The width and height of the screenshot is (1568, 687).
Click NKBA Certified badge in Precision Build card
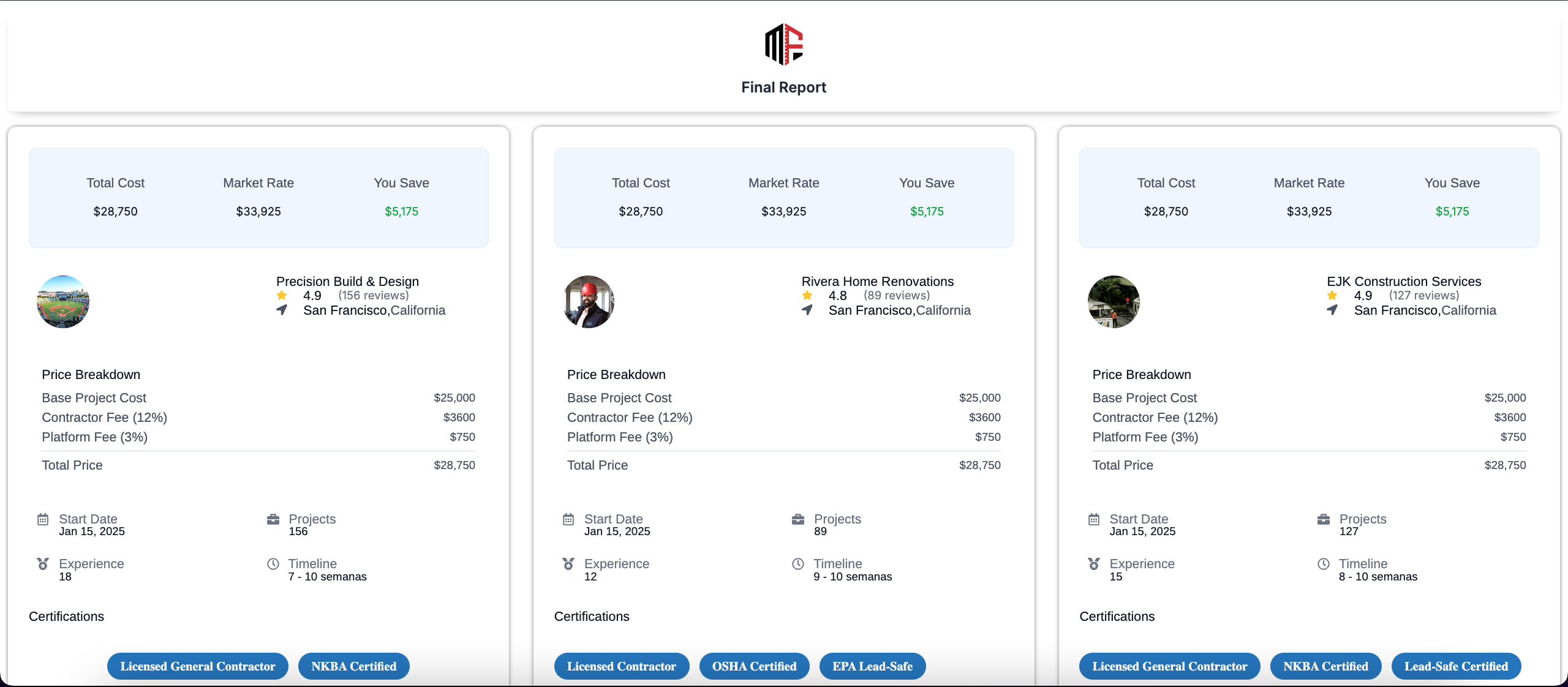pos(354,666)
